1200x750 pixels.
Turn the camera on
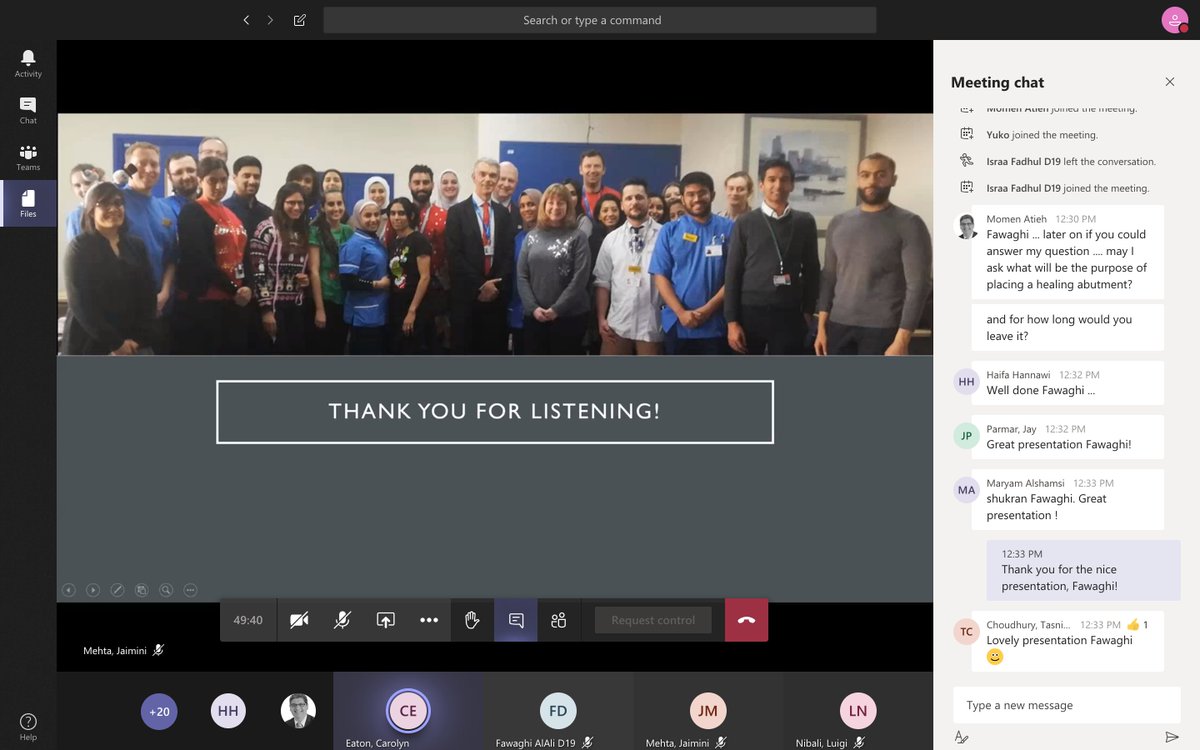299,620
